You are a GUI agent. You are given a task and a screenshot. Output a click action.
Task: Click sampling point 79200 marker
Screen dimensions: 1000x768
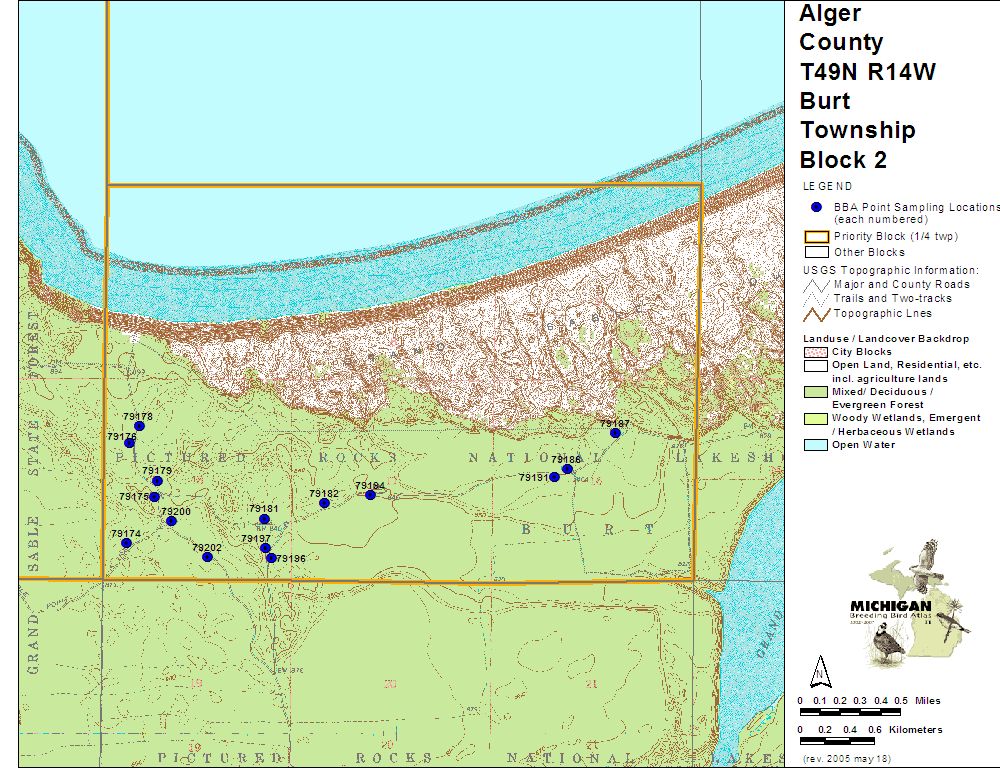171,521
